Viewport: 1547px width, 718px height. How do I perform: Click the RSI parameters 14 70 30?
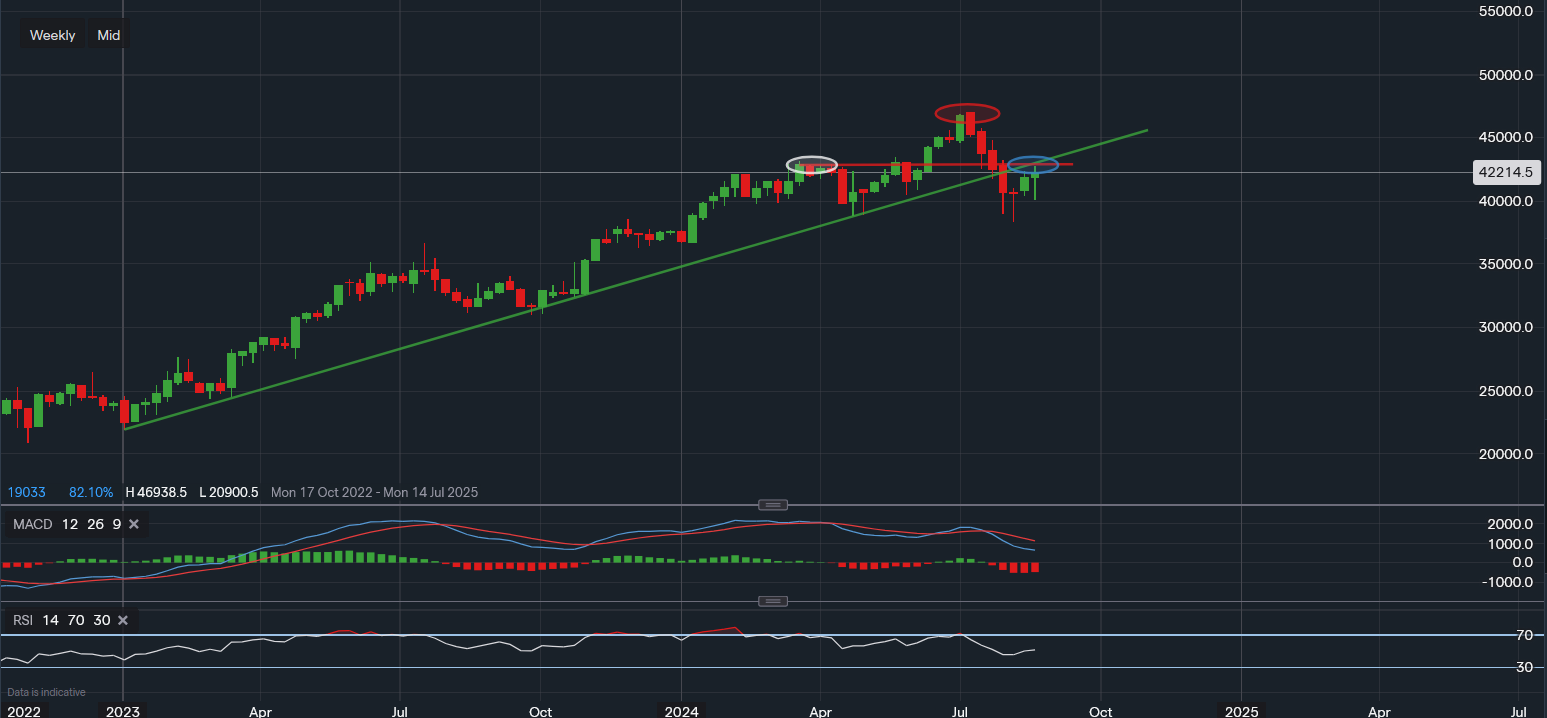[76, 620]
